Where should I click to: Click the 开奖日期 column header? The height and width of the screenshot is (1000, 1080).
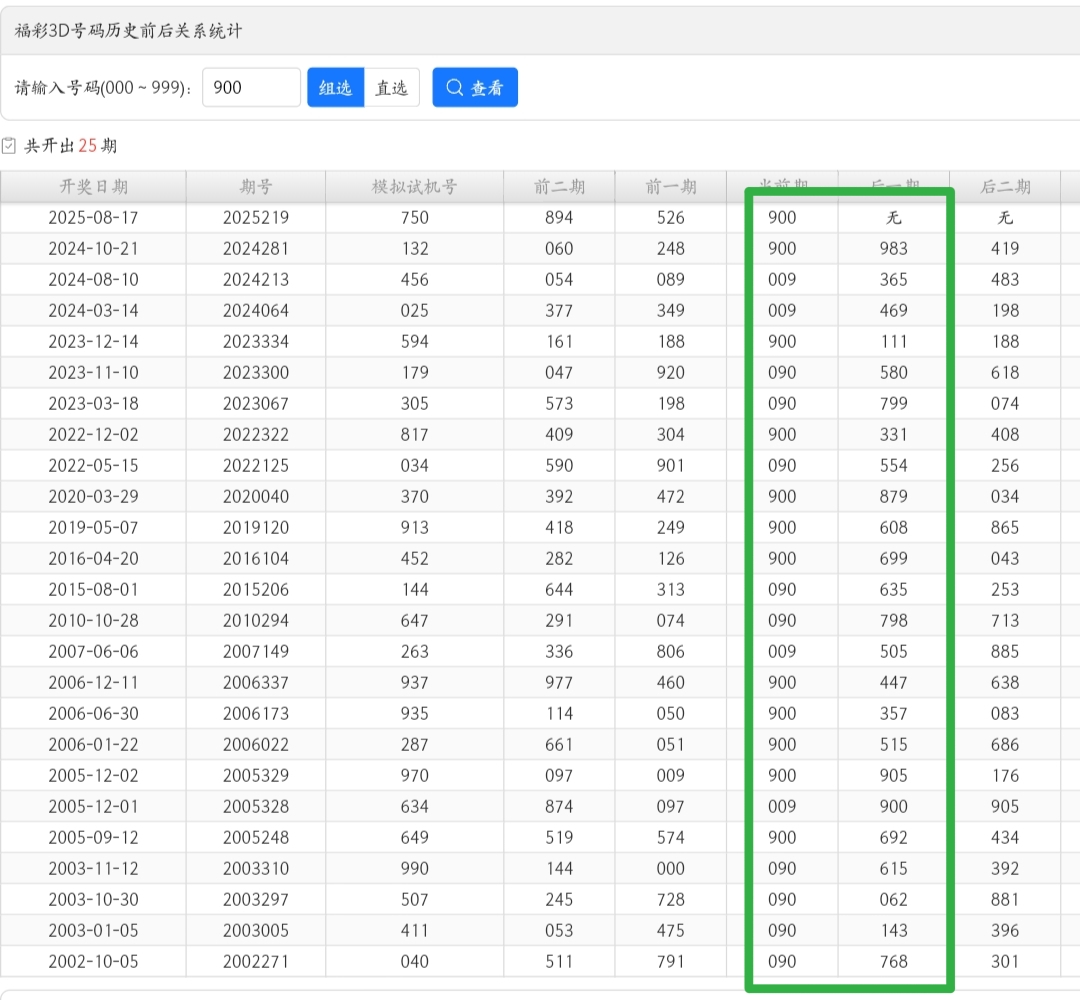pos(94,187)
